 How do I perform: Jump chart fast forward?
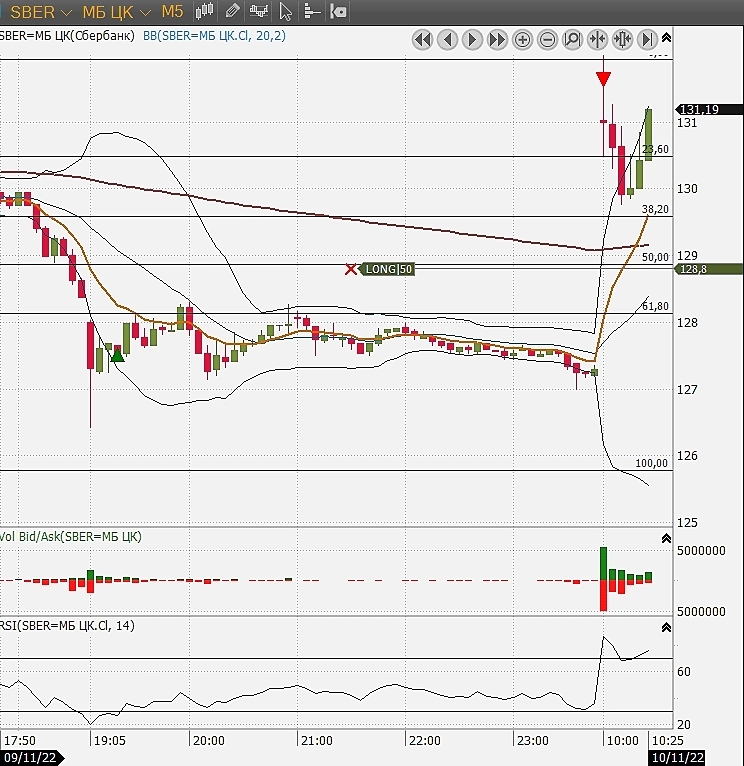(x=497, y=40)
